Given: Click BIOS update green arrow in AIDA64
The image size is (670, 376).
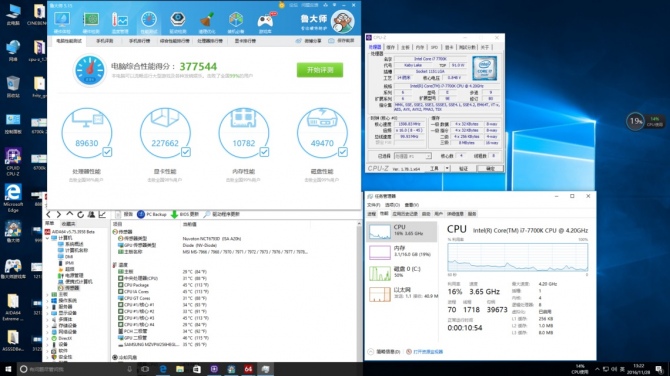Looking at the screenshot, I should tap(185, 214).
